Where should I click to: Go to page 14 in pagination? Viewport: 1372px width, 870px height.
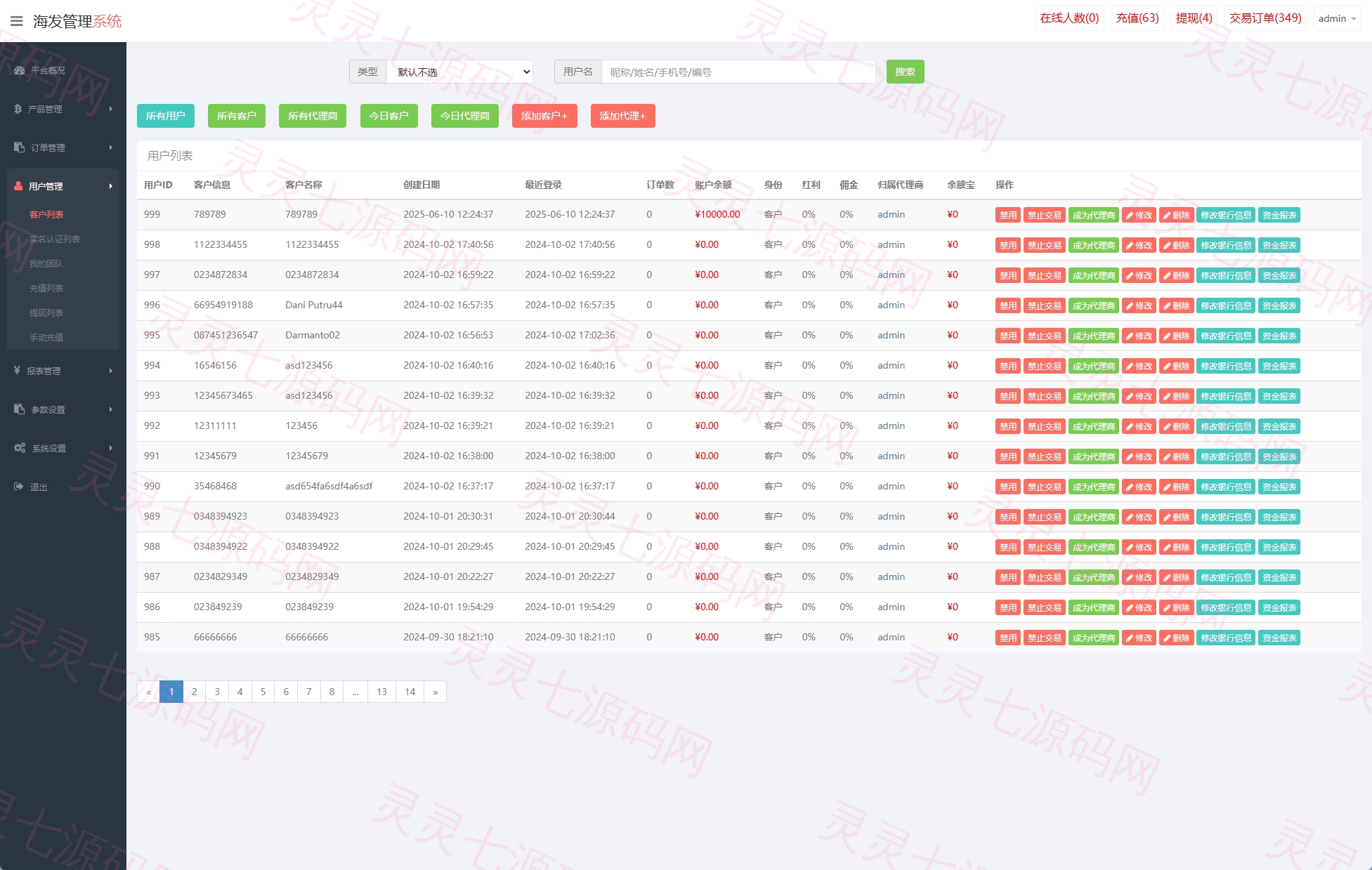pyautogui.click(x=410, y=692)
